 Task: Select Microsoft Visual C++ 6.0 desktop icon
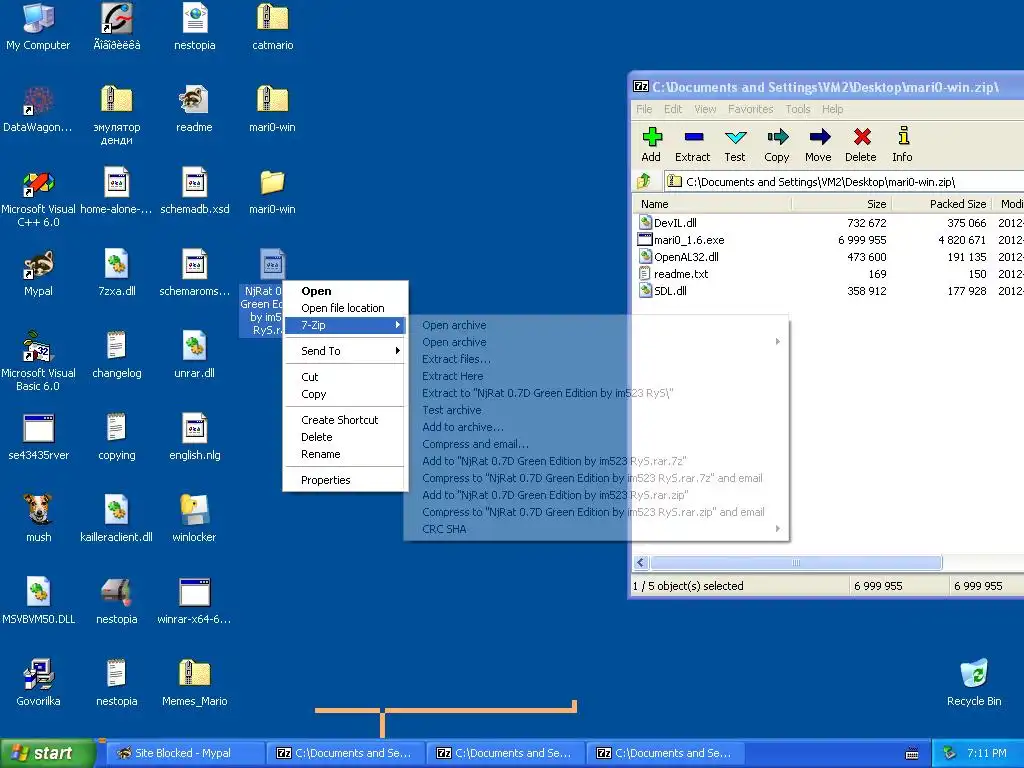point(38,199)
